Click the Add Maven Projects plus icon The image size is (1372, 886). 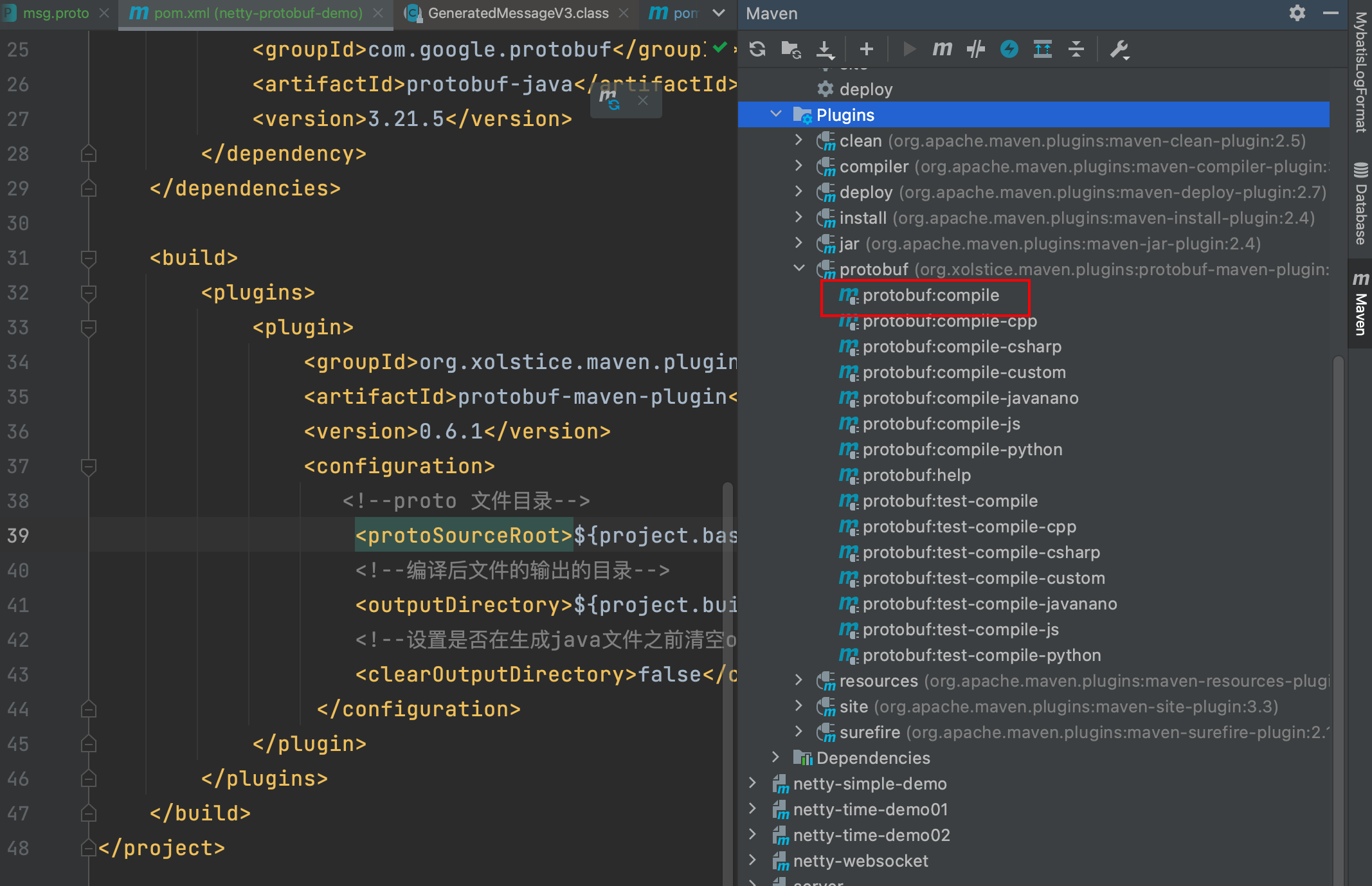866,49
